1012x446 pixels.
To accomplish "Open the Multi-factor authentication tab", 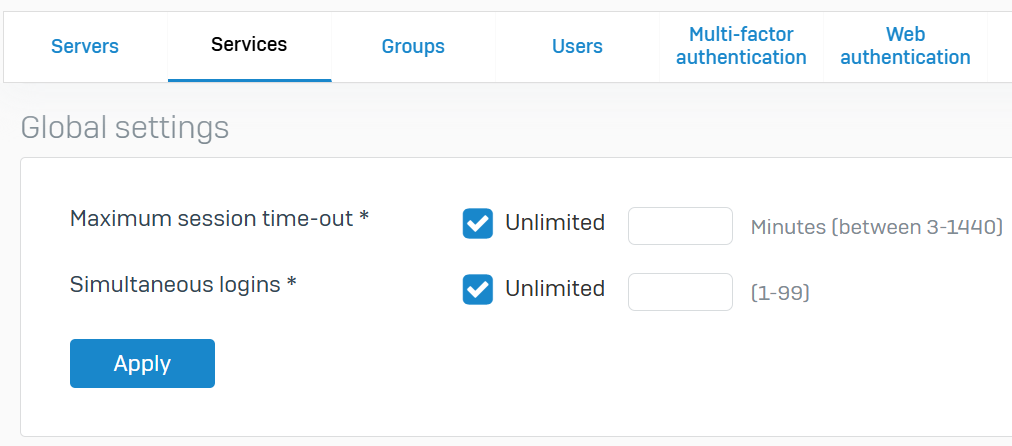I will (741, 46).
